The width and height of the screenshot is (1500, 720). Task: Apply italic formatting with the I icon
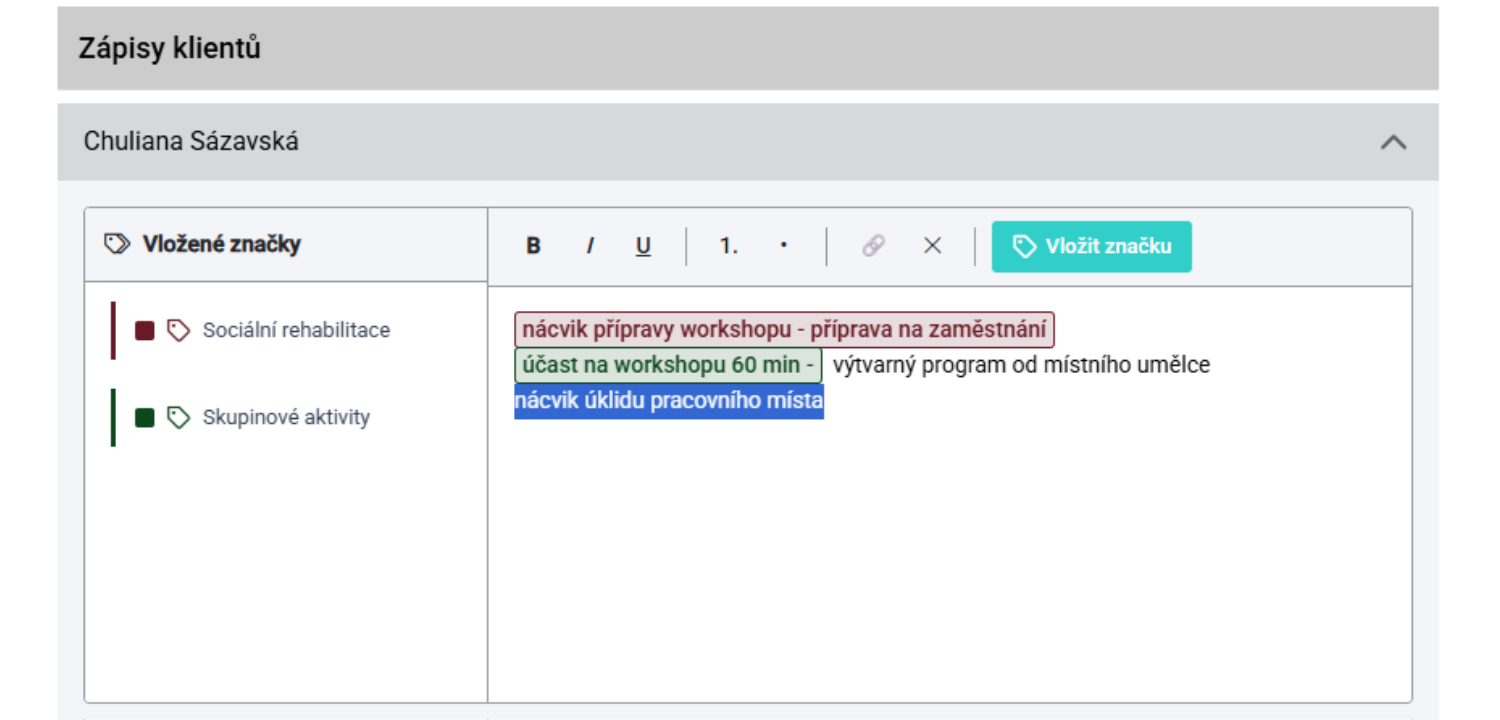click(x=589, y=246)
